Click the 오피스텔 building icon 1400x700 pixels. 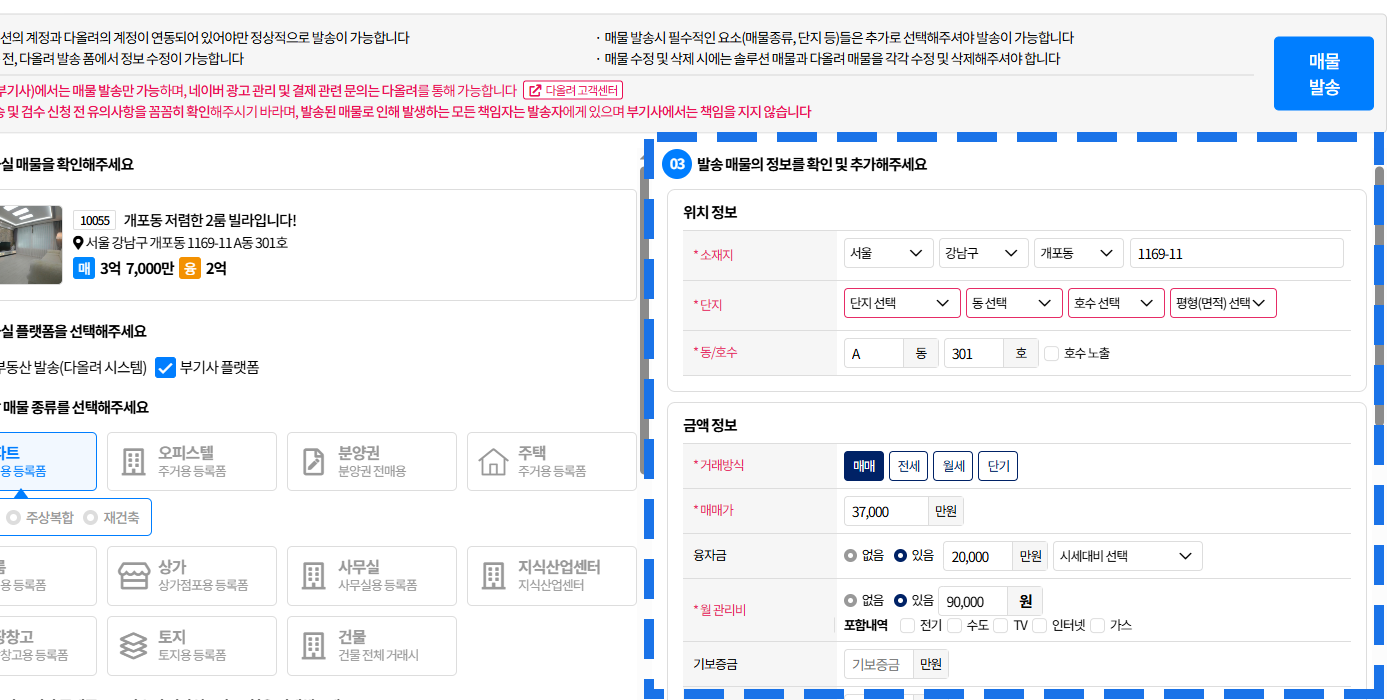133,461
